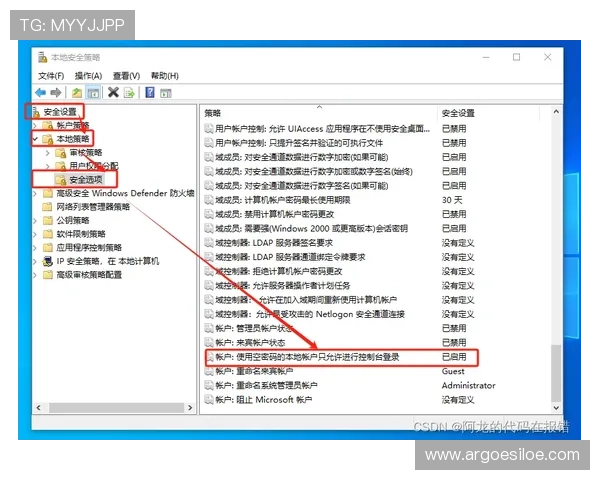
Task: Click the Up one level folder icon
Action: 77,92
